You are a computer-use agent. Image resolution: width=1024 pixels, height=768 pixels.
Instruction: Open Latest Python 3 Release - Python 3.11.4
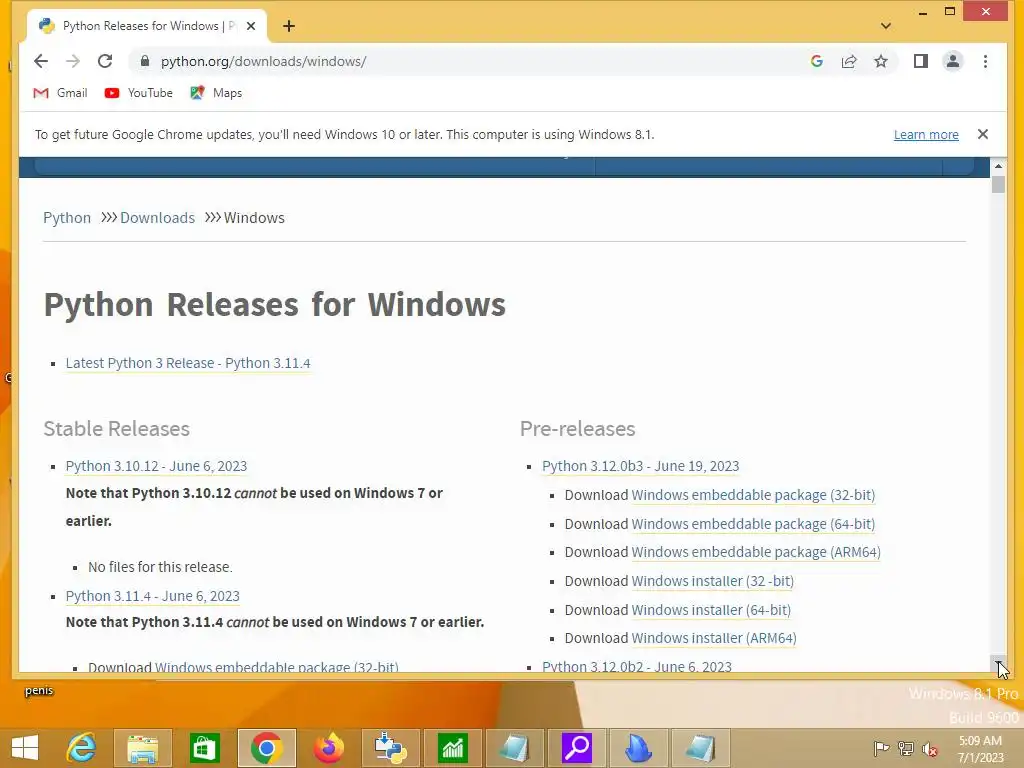(188, 363)
